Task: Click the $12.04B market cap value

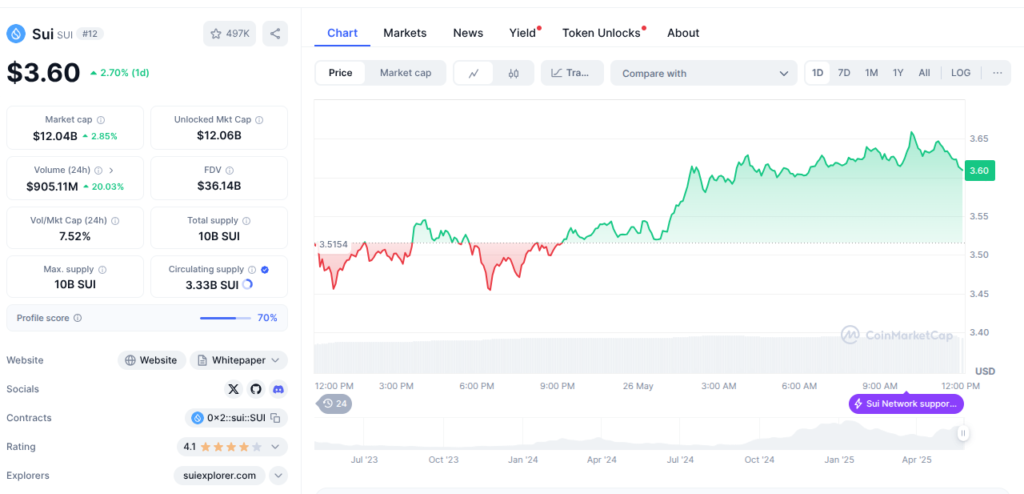Action: tap(56, 136)
